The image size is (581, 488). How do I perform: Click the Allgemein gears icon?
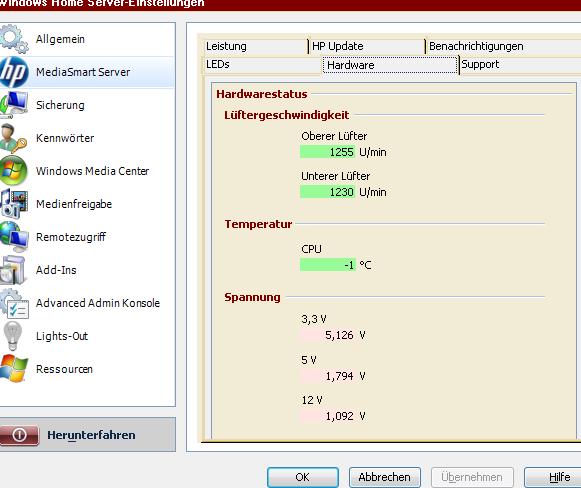coord(14,39)
